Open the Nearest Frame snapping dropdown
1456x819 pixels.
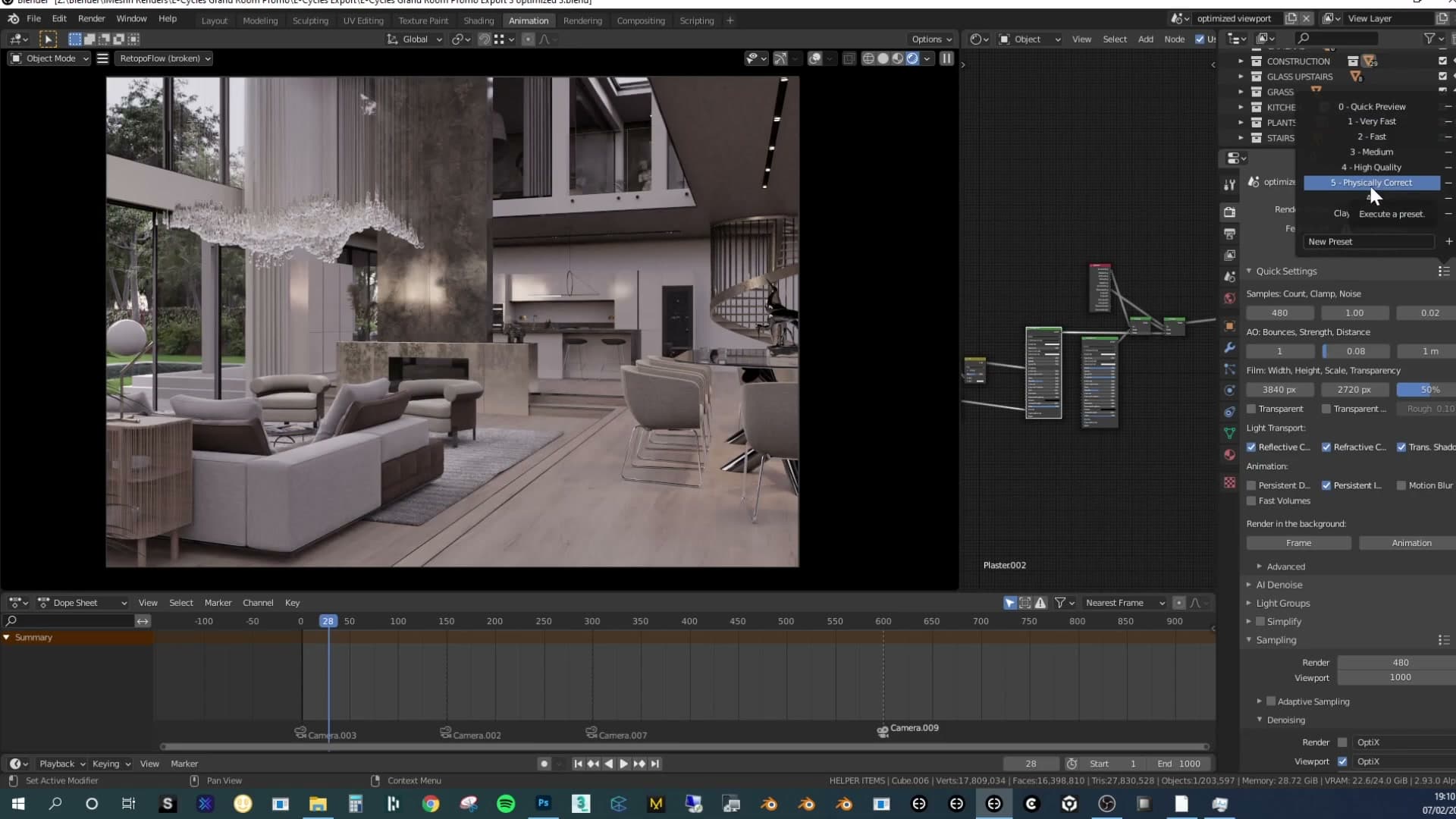(1125, 603)
